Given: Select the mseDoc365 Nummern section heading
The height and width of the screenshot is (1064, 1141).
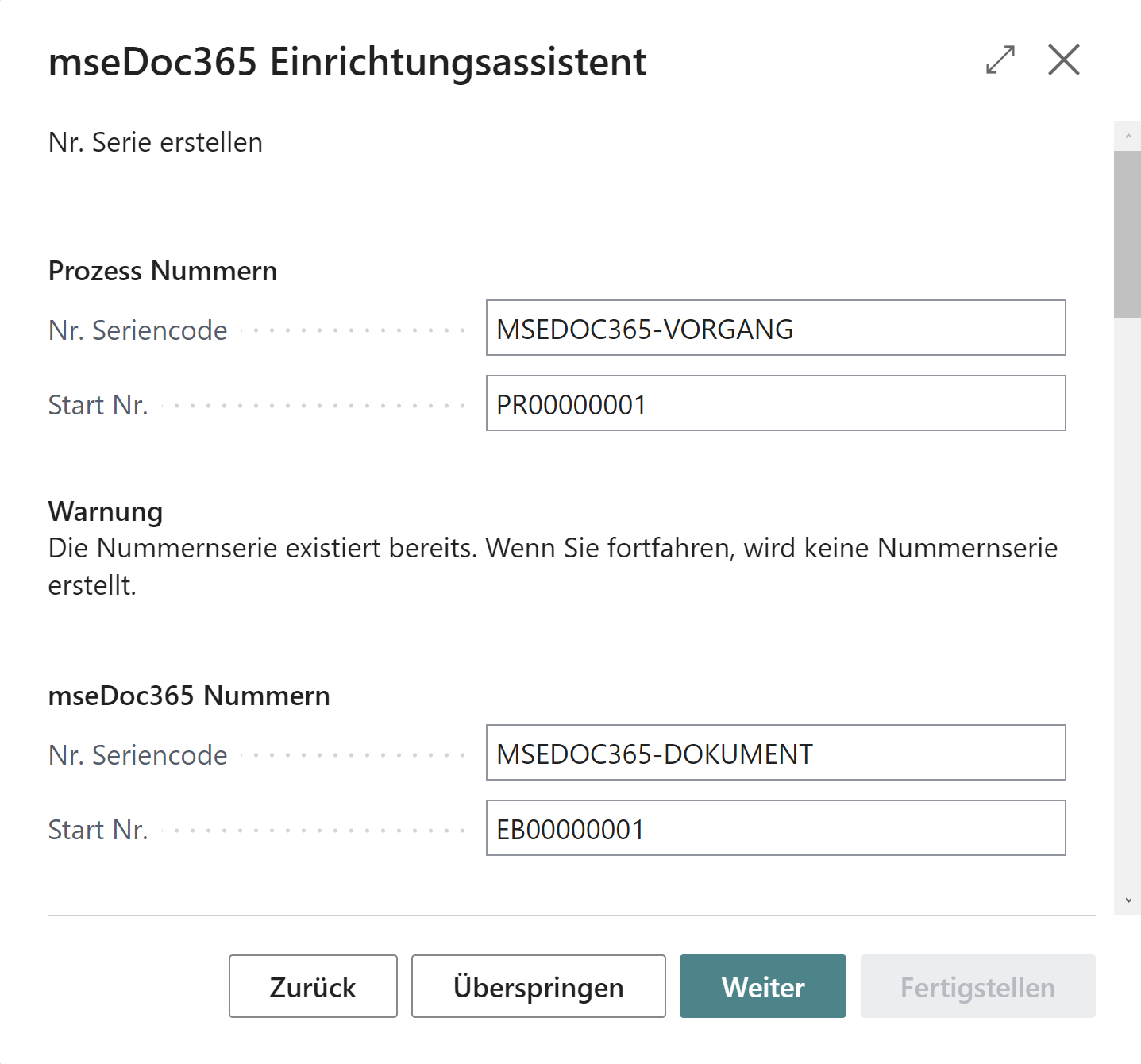Looking at the screenshot, I should [x=190, y=696].
